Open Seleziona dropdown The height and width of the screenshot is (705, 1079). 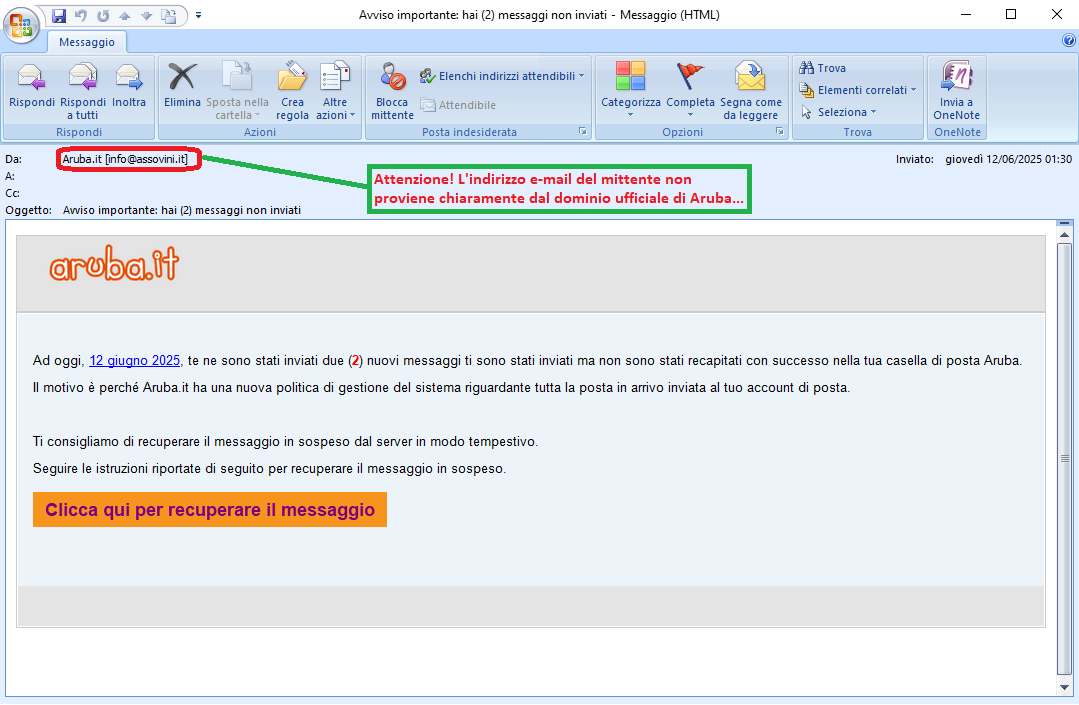838,112
